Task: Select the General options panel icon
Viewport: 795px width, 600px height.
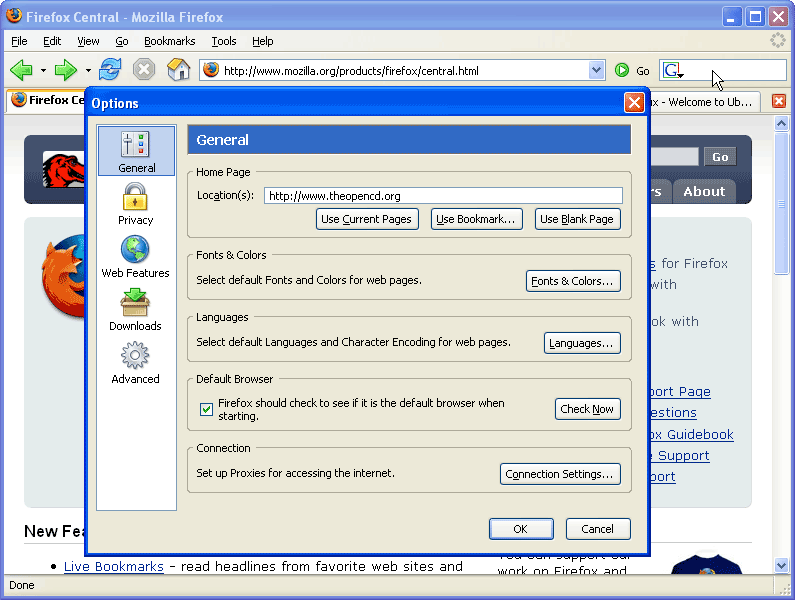Action: [136, 151]
